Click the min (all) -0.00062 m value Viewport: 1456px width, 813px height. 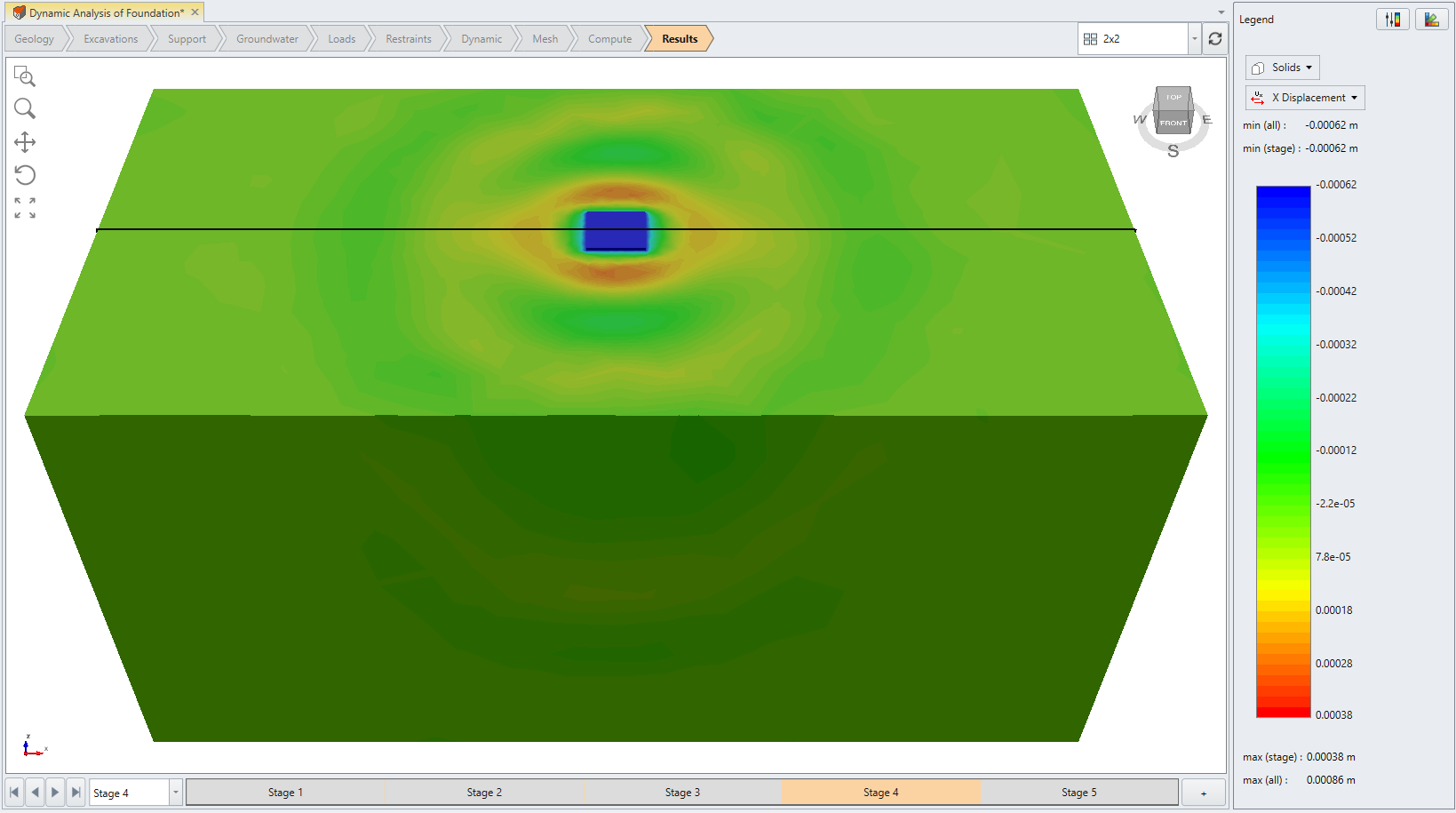[x=1332, y=125]
